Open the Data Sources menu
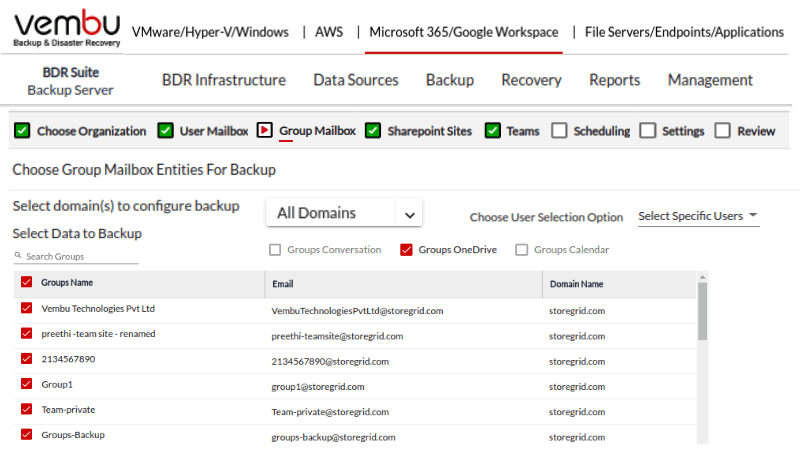The height and width of the screenshot is (450, 800). click(x=356, y=80)
